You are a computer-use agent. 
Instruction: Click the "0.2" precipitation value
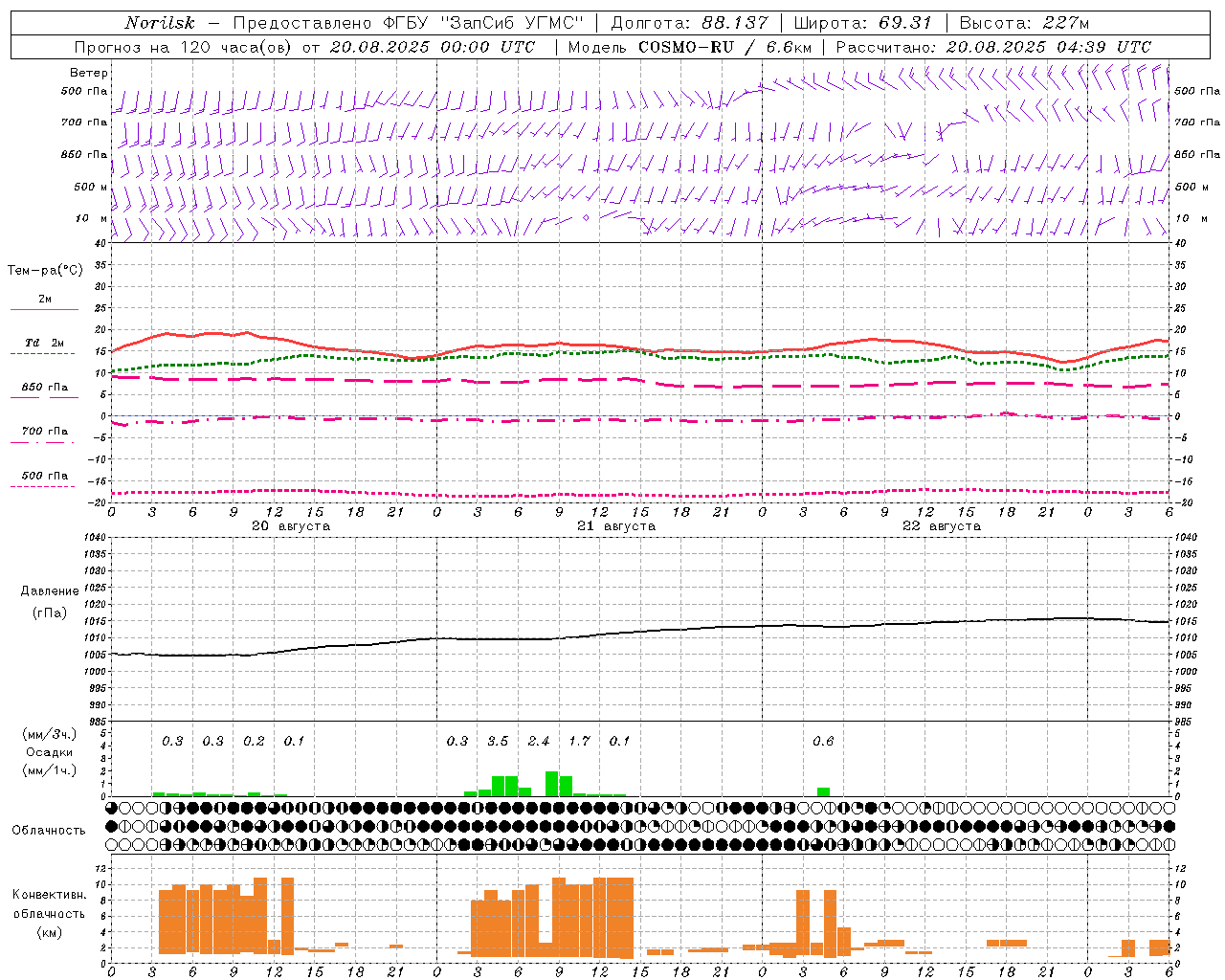coord(254,742)
